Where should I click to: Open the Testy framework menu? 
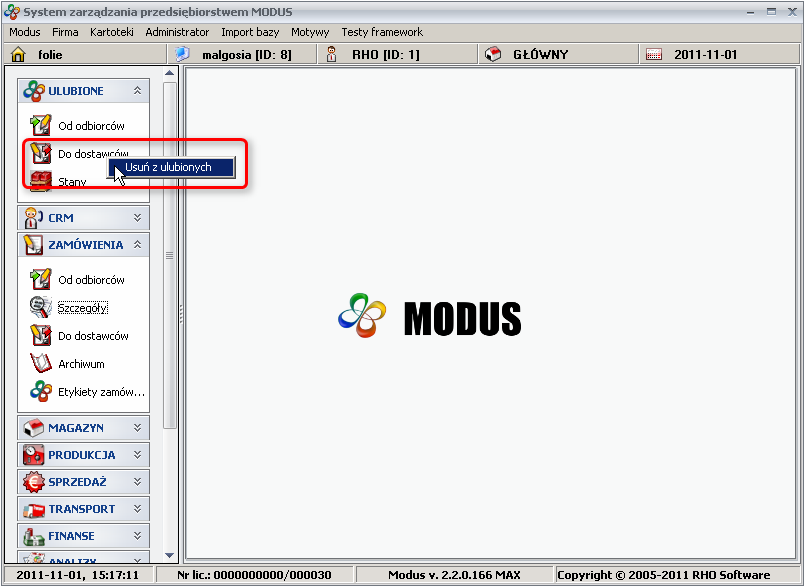pos(382,32)
